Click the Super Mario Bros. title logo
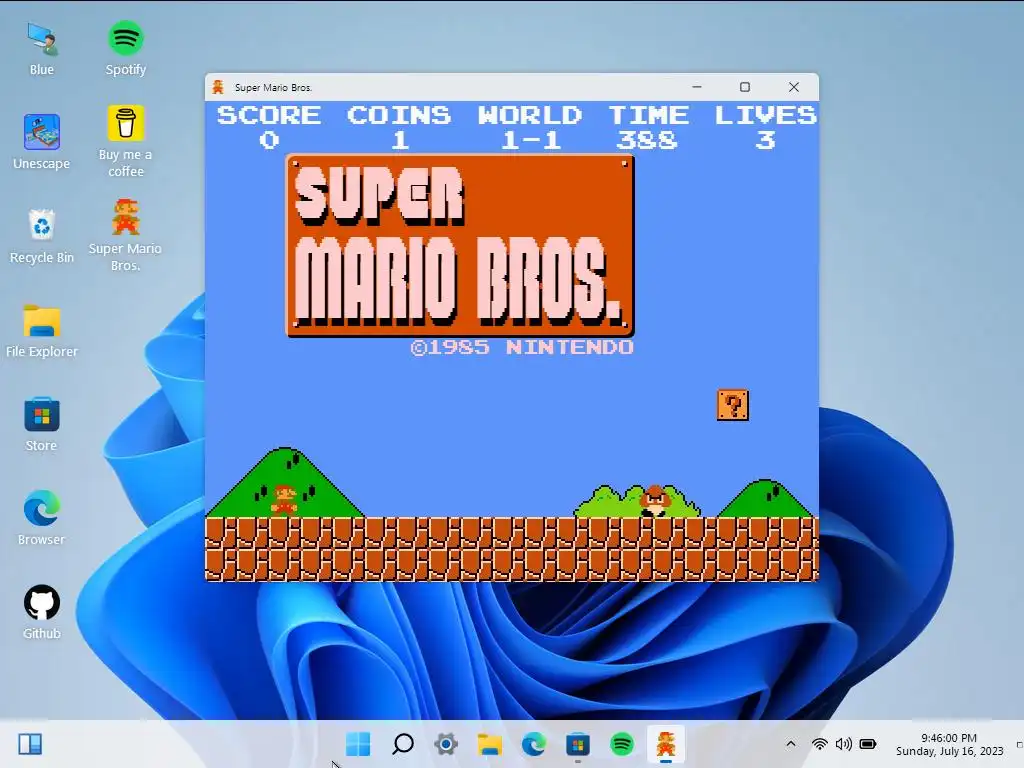 pos(460,246)
